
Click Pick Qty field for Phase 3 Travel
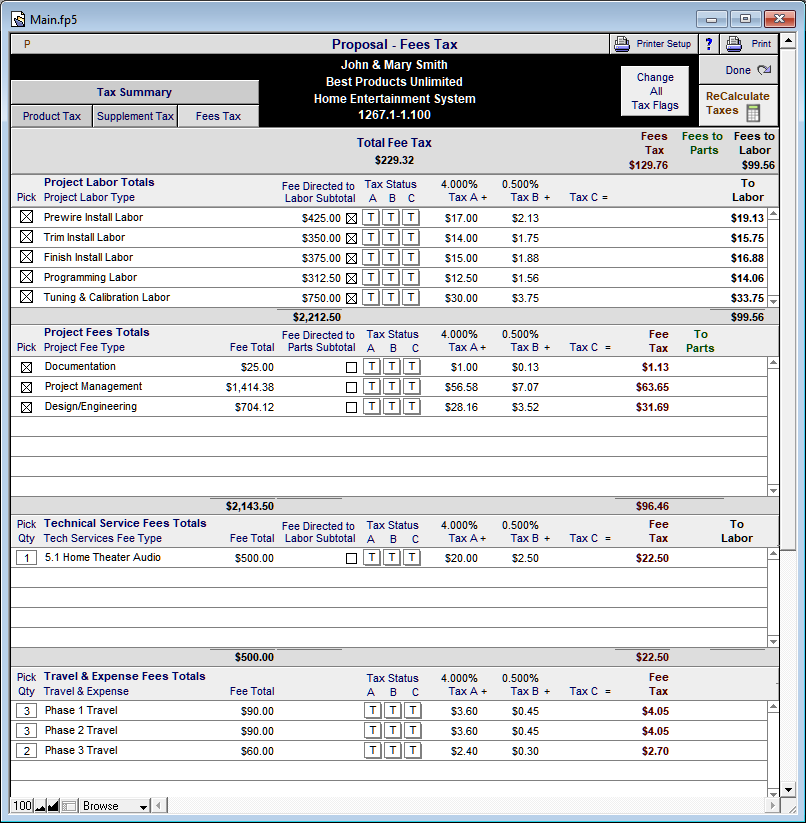tap(26, 751)
